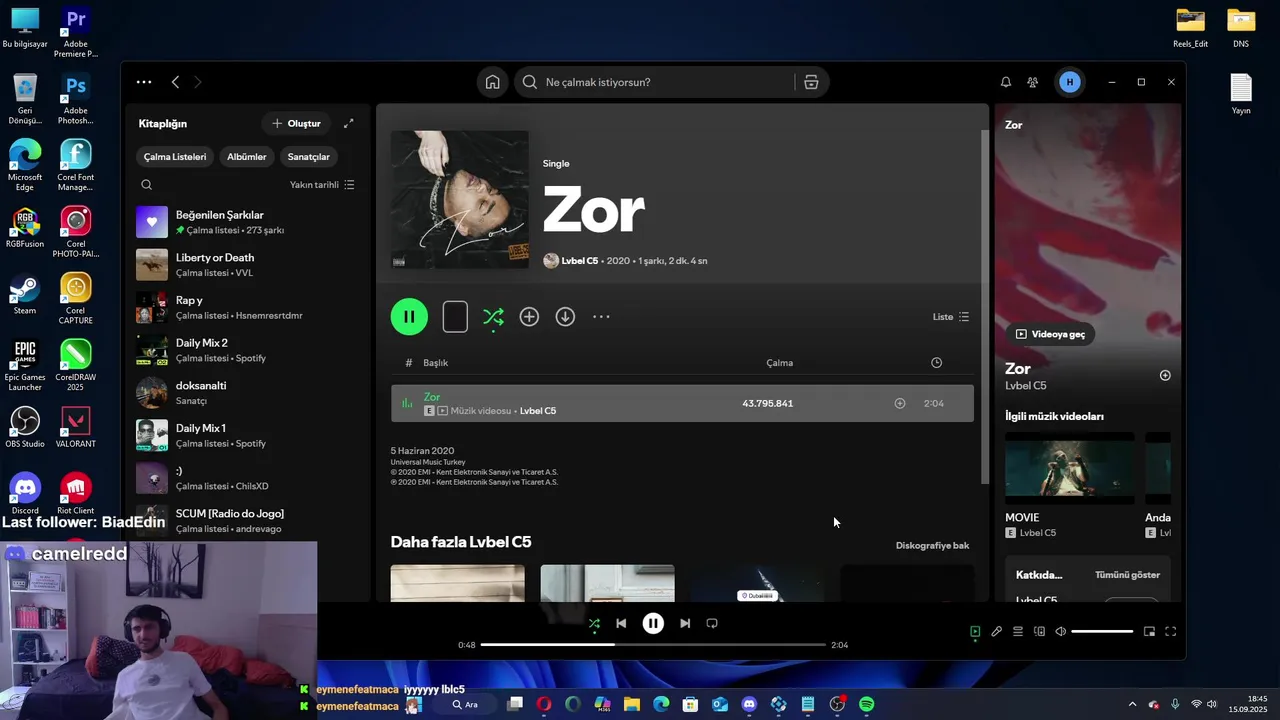Download the Zor single
The width and height of the screenshot is (1280, 720).
565,317
